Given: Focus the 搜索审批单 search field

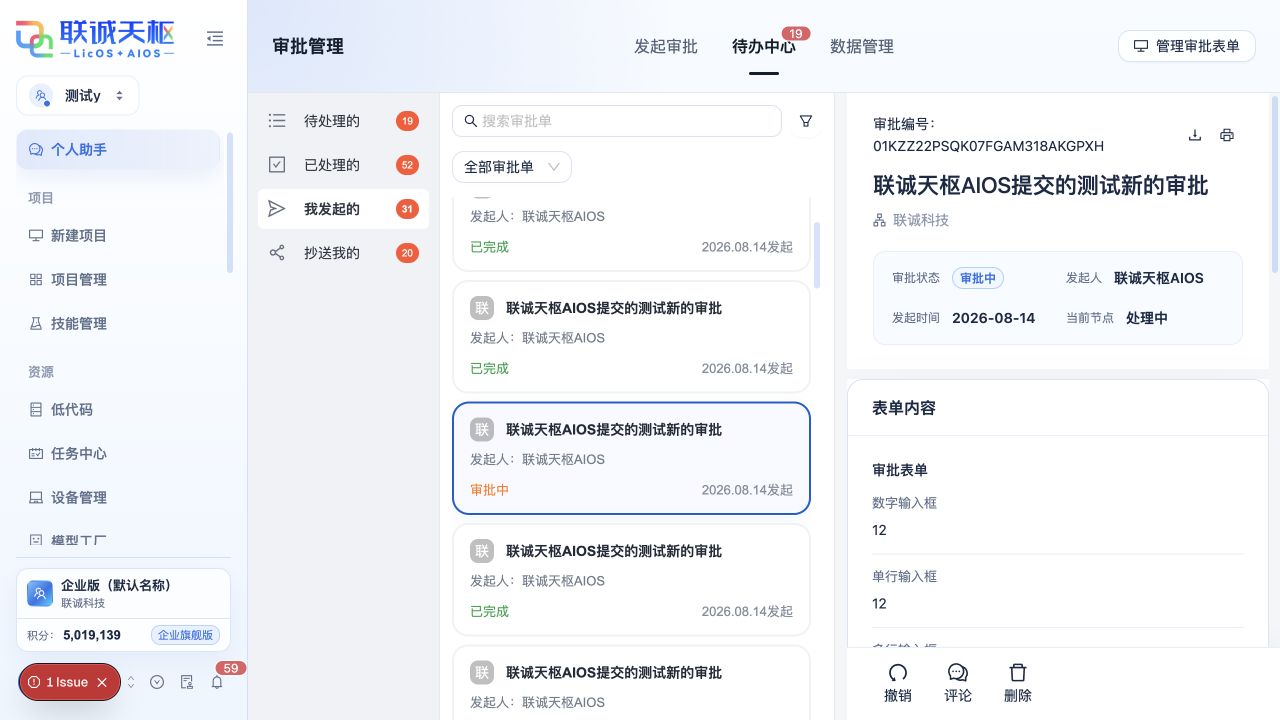Looking at the screenshot, I should pyautogui.click(x=617, y=121).
